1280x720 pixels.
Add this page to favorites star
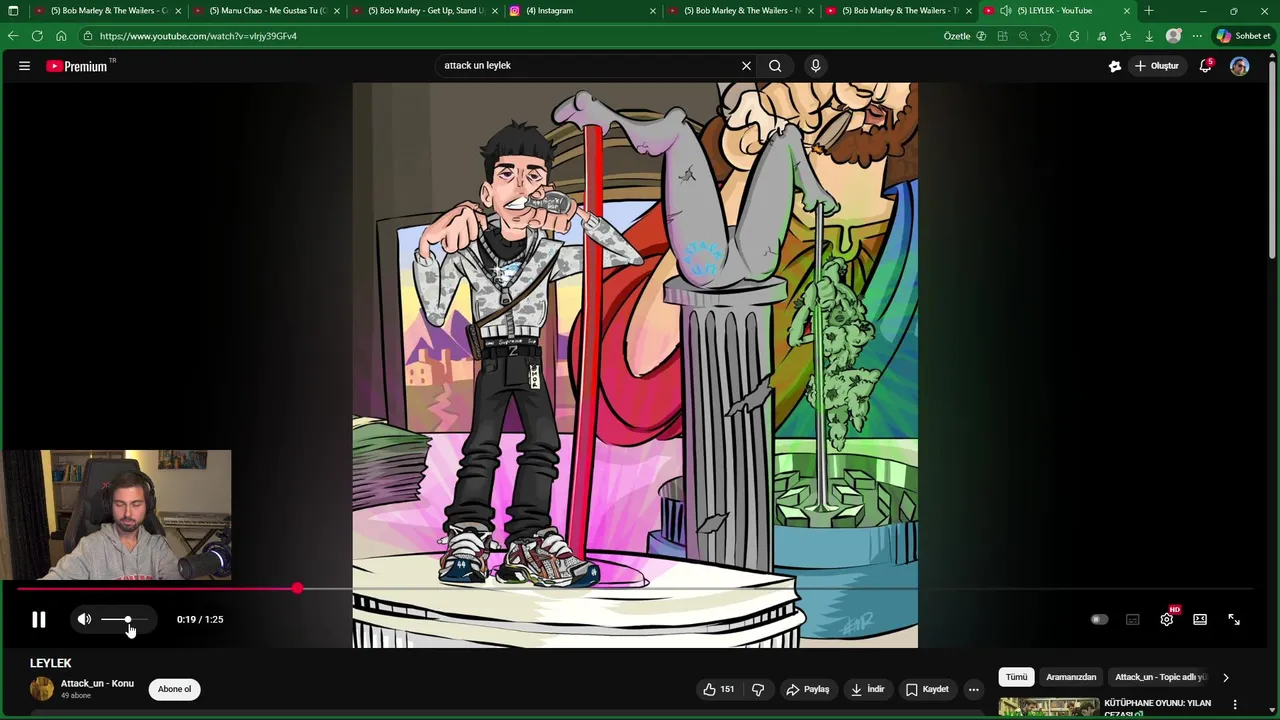point(1045,36)
